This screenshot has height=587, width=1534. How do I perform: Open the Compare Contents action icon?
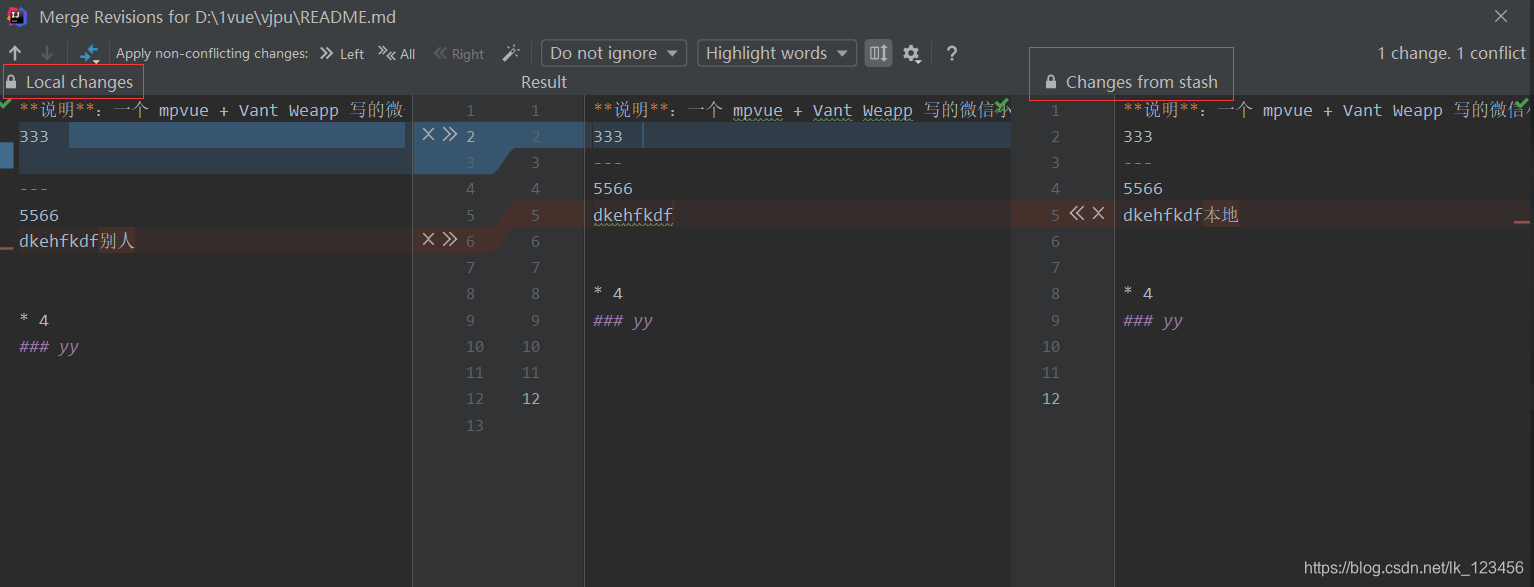click(x=90, y=54)
